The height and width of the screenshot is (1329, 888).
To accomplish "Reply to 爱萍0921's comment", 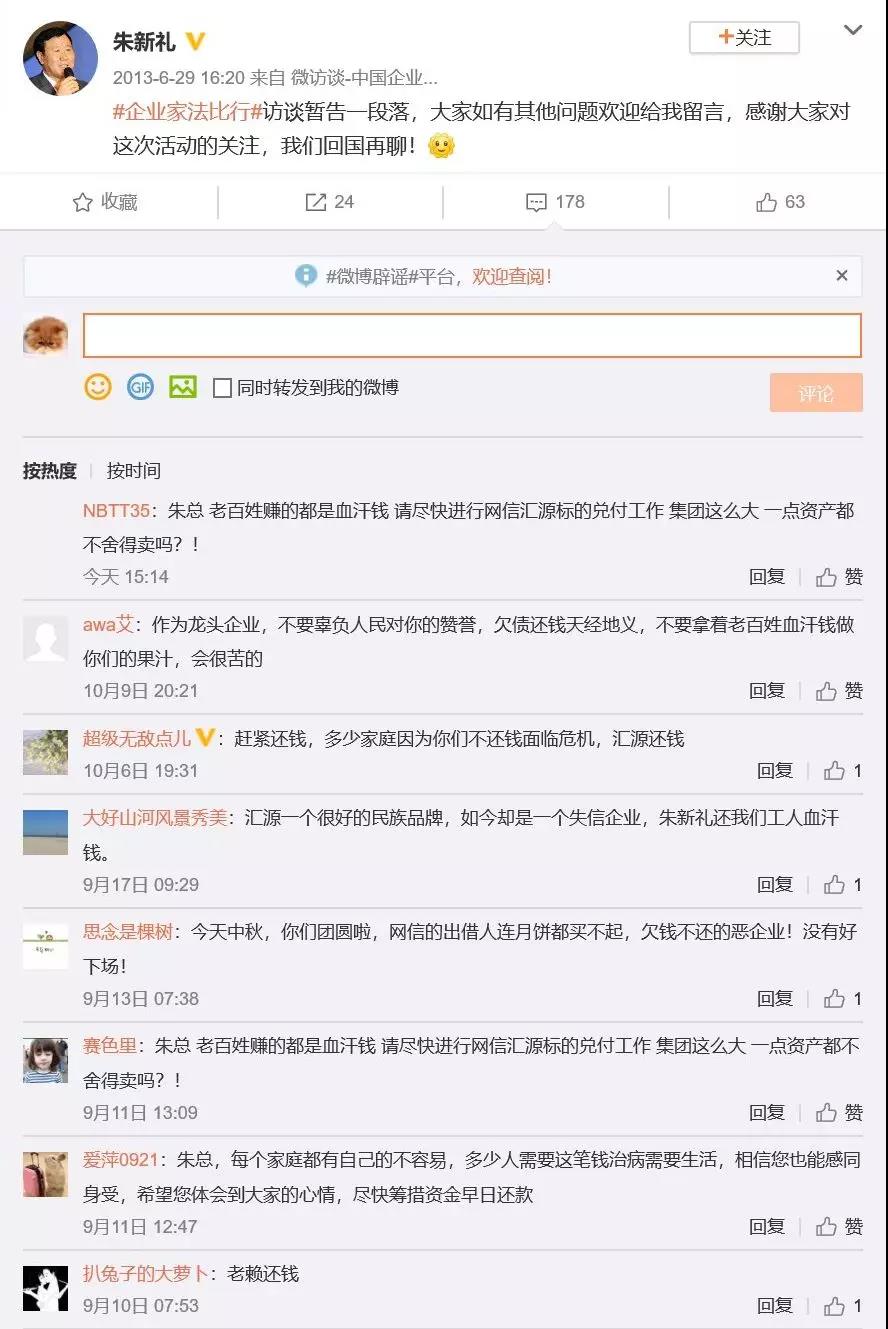I will (x=767, y=1227).
